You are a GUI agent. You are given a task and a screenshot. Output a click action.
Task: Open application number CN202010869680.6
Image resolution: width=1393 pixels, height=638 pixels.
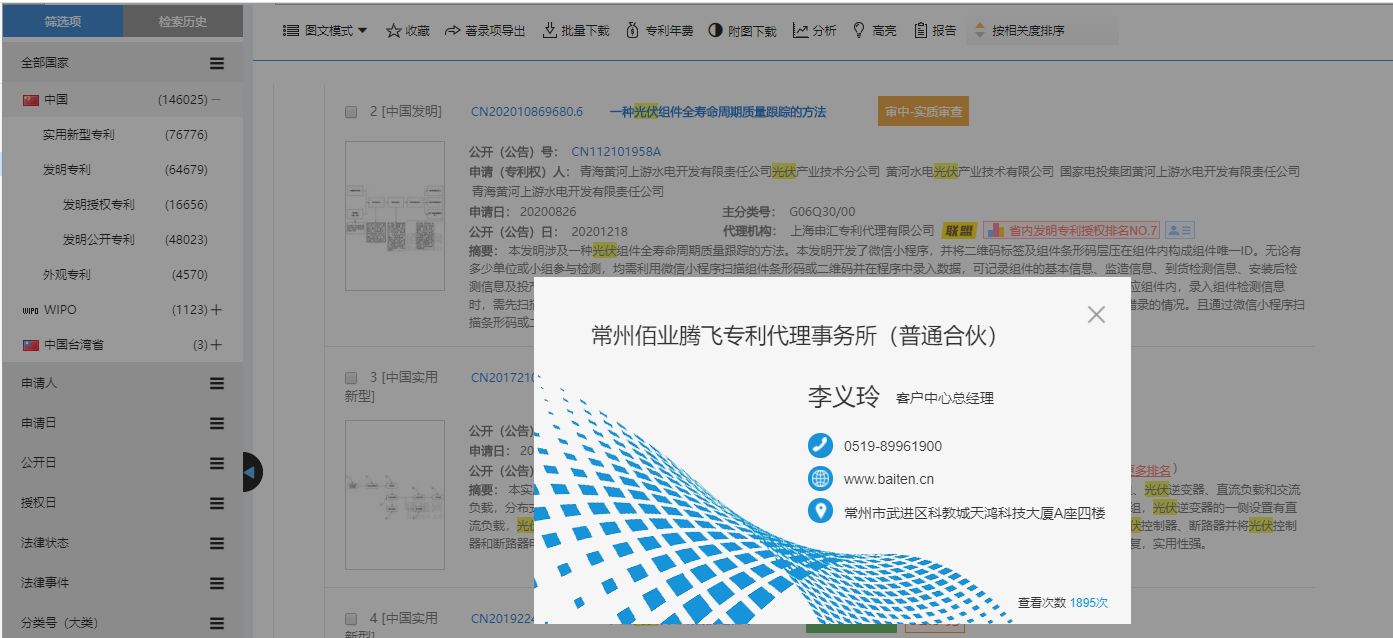tap(527, 112)
